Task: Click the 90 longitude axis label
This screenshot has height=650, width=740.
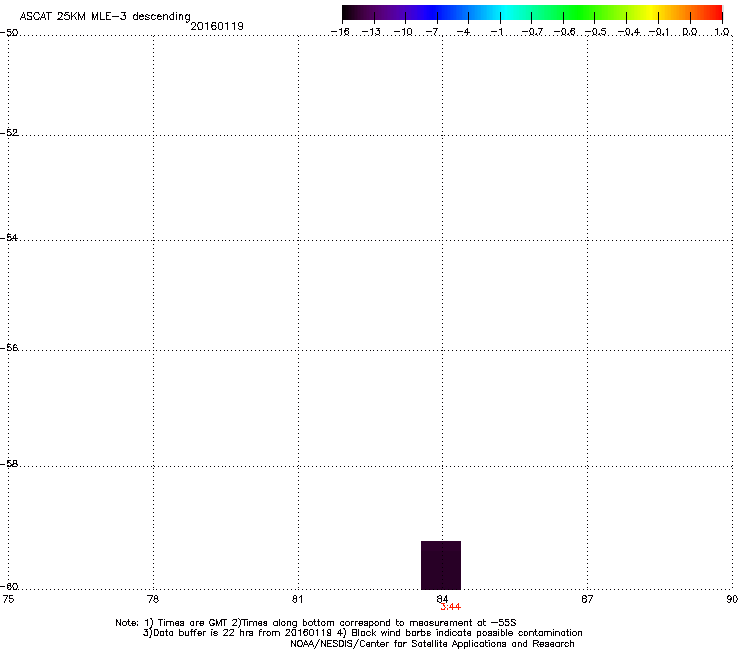Action: (x=732, y=599)
